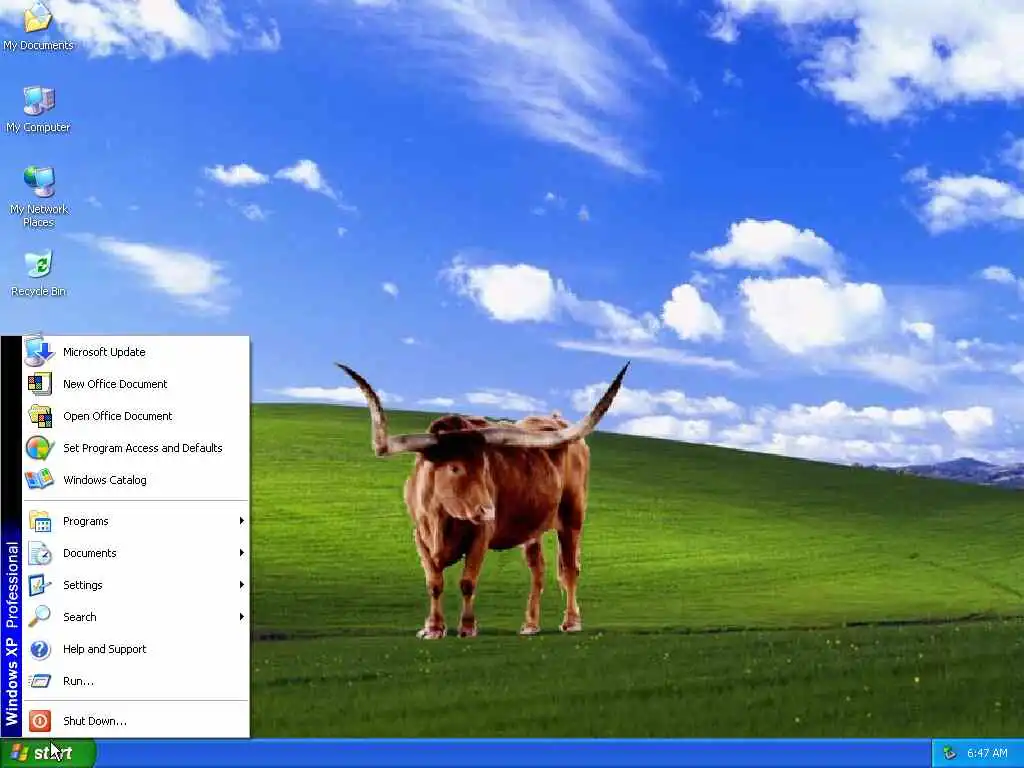Select the Recycle Bin desktop icon
This screenshot has width=1024, height=768.
coord(39,273)
